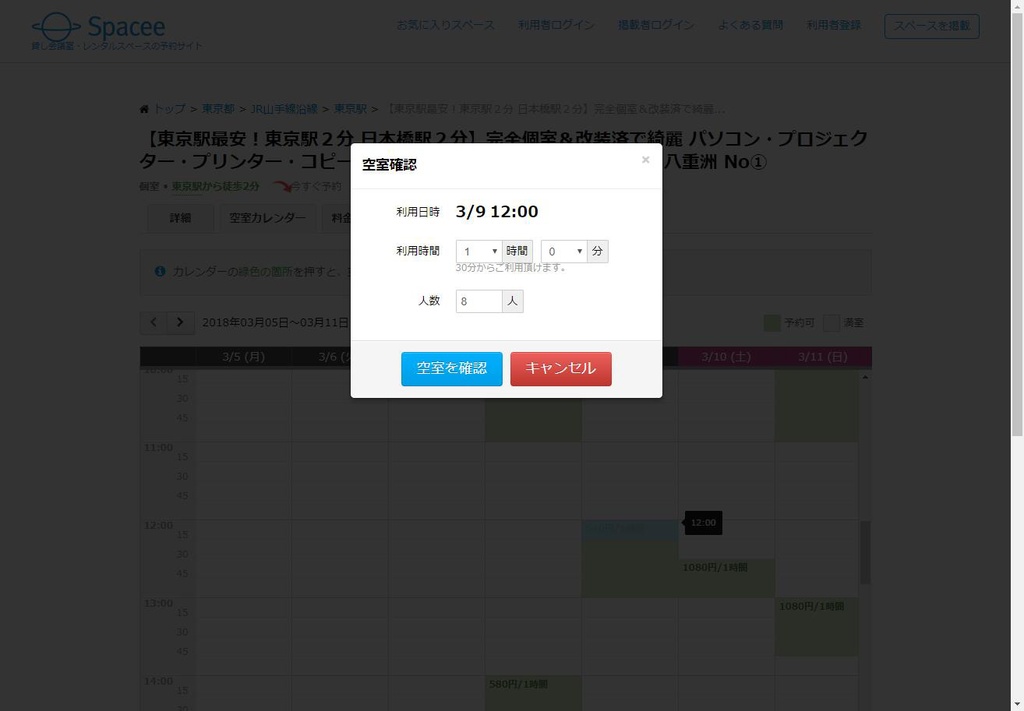The width and height of the screenshot is (1024, 711).
Task: Open the 利用時間 hours dropdown
Action: [x=479, y=251]
